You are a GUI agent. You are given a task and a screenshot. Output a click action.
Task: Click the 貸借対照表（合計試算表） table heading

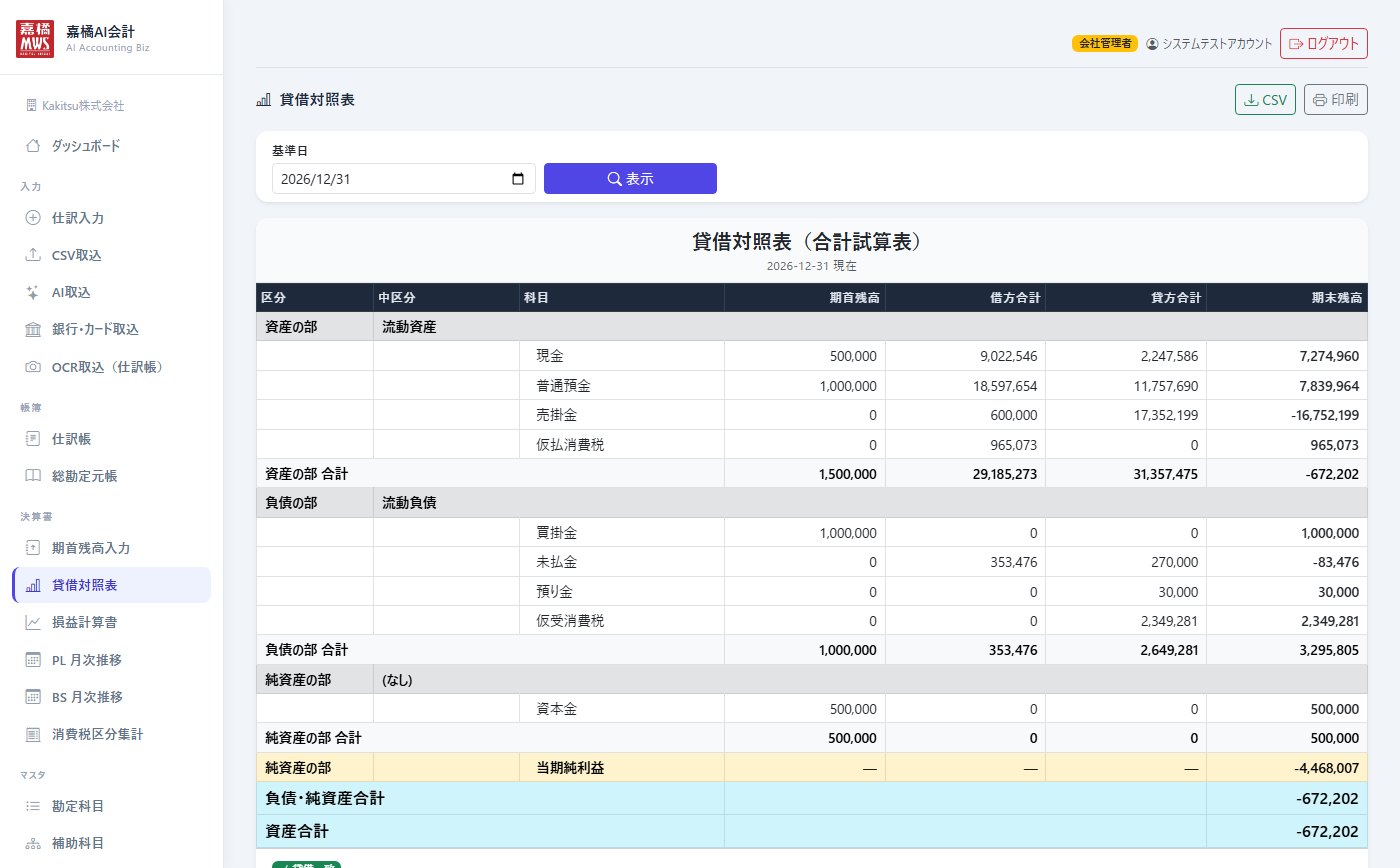811,242
